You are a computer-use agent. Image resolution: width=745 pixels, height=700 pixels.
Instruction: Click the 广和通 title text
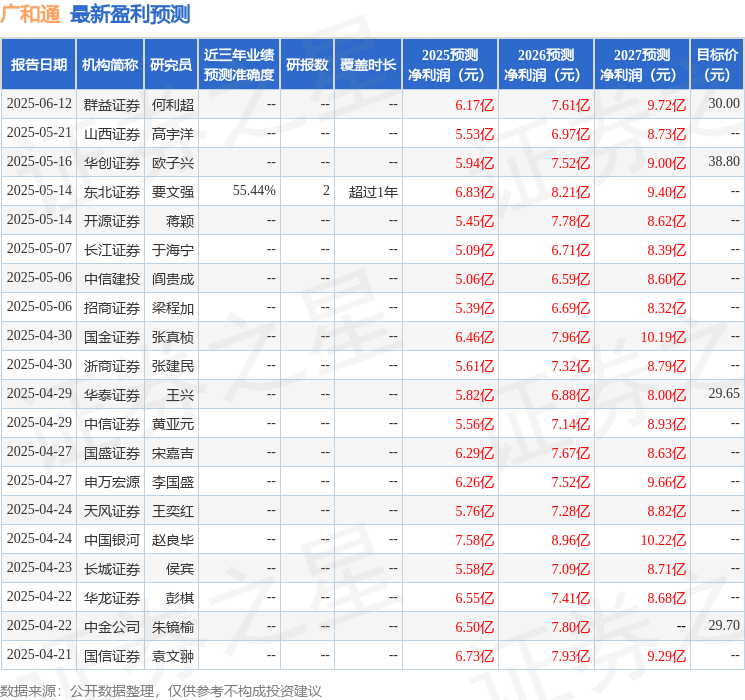(x=30, y=14)
